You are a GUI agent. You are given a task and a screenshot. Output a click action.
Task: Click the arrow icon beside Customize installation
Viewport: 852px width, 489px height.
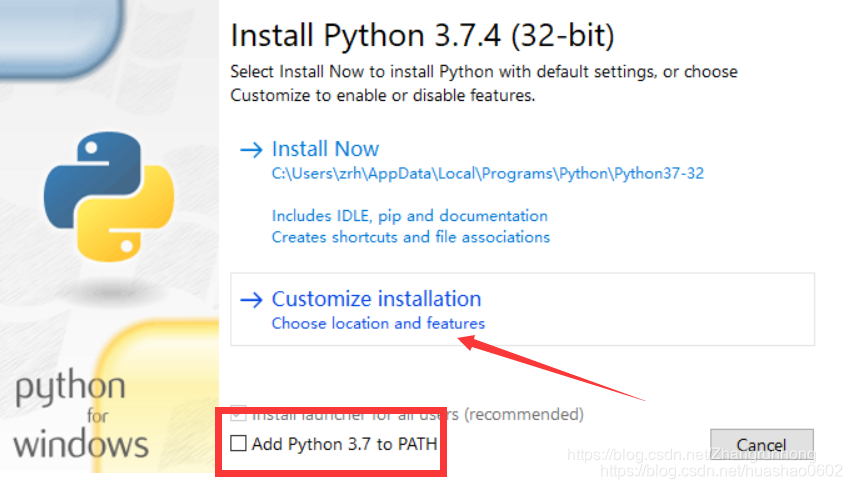(252, 299)
